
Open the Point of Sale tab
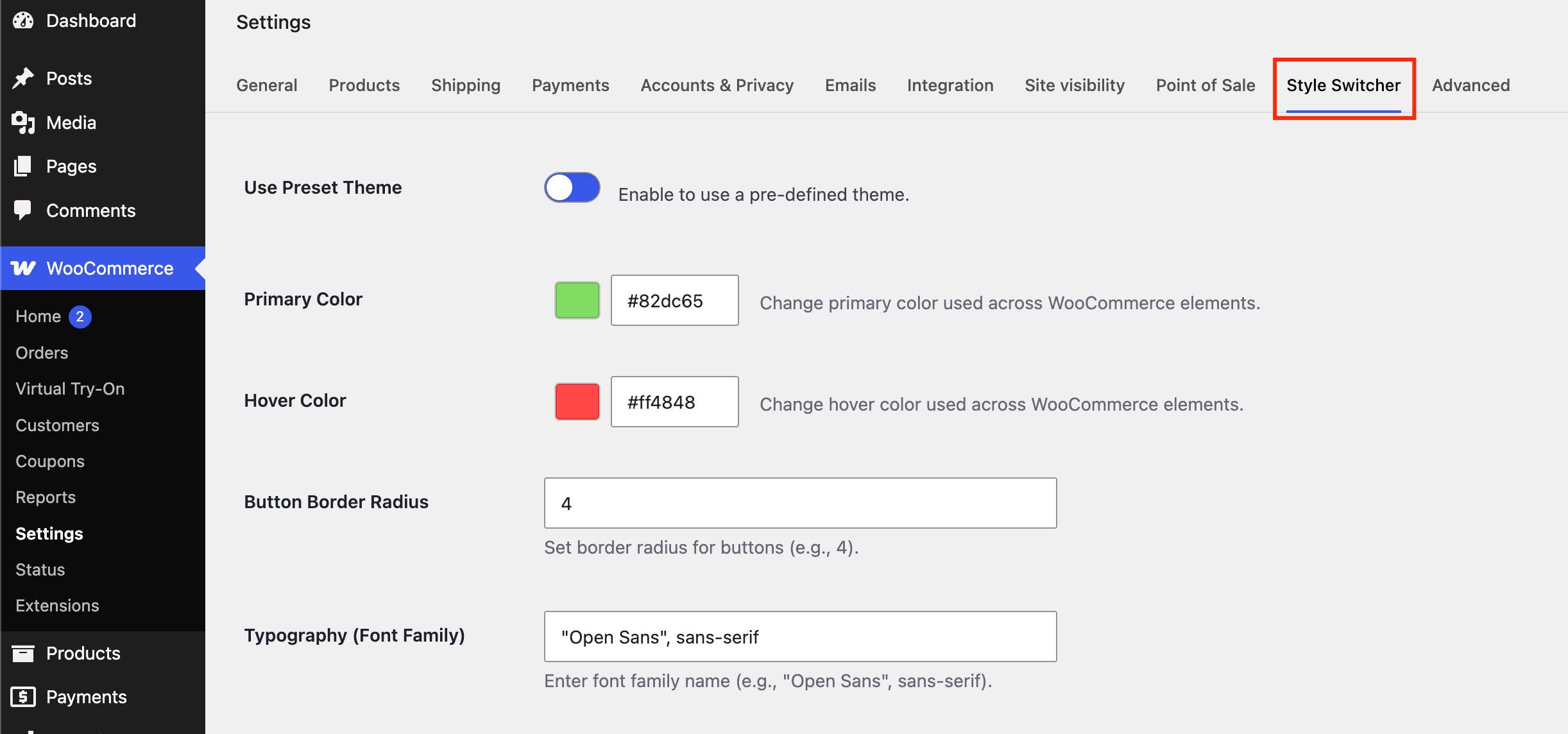point(1206,85)
